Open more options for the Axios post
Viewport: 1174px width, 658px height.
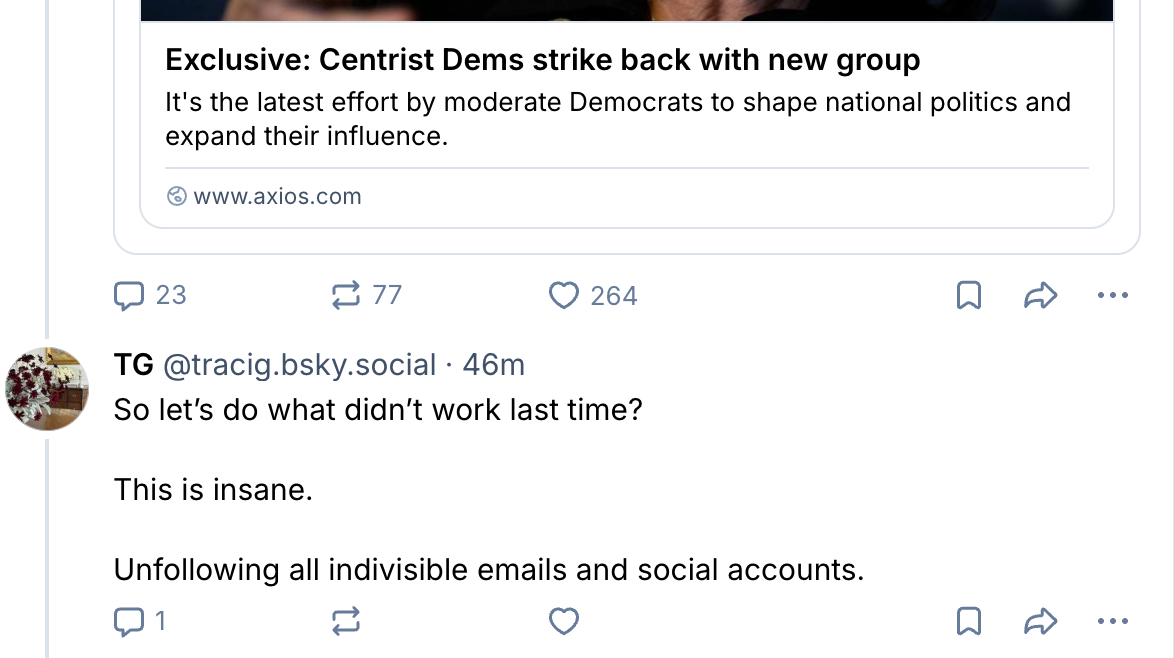1112,296
